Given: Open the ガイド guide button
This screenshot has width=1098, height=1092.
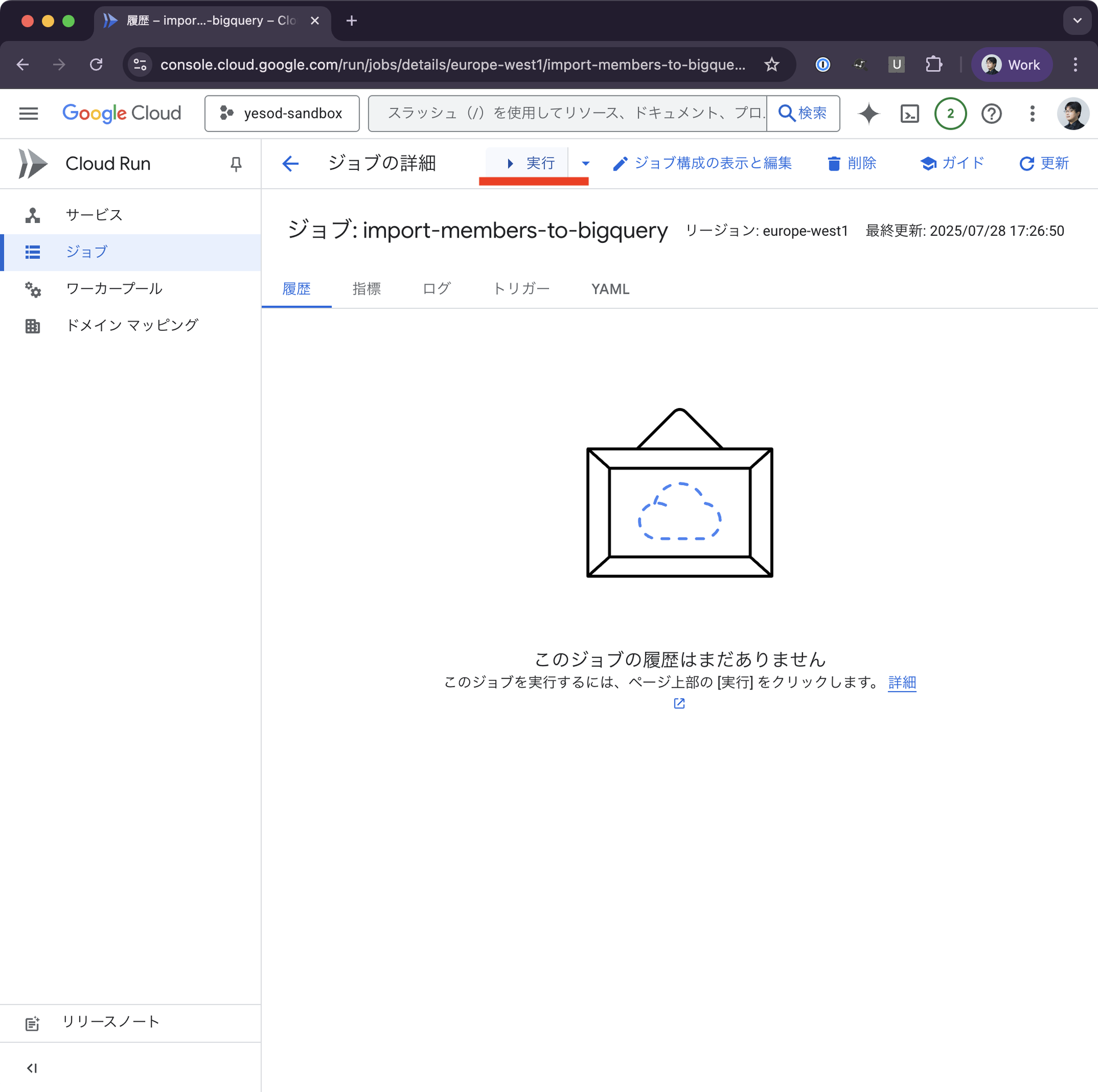Looking at the screenshot, I should click(x=952, y=163).
